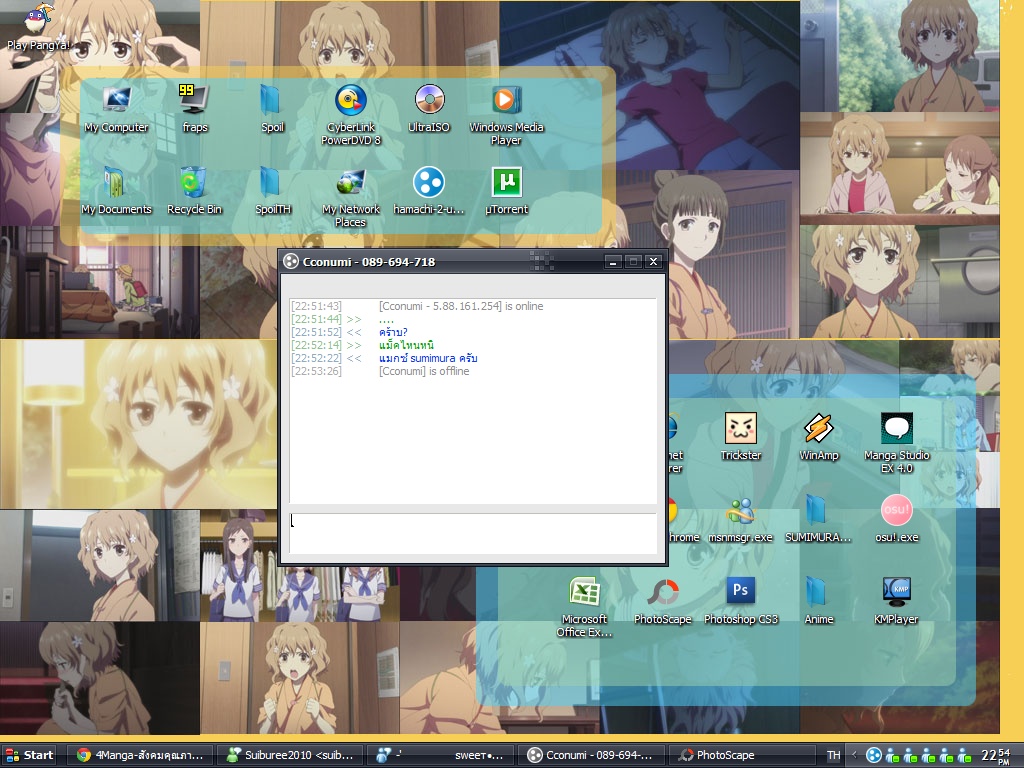The width and height of the screenshot is (1024, 768).
Task: Select the msnmsgr.exe desktop icon
Action: [x=741, y=519]
